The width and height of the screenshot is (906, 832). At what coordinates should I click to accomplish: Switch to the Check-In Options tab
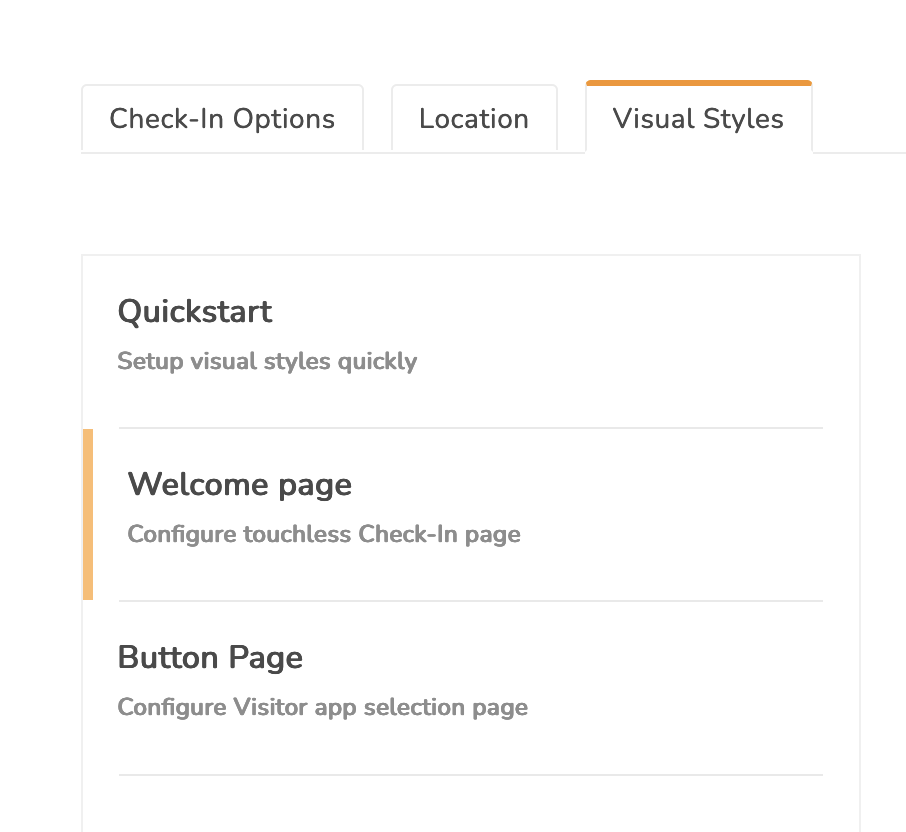coord(222,118)
